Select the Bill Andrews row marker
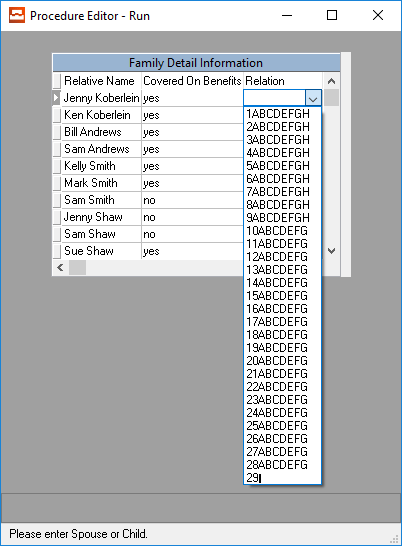Viewport: 402px width, 546px height. (57, 132)
